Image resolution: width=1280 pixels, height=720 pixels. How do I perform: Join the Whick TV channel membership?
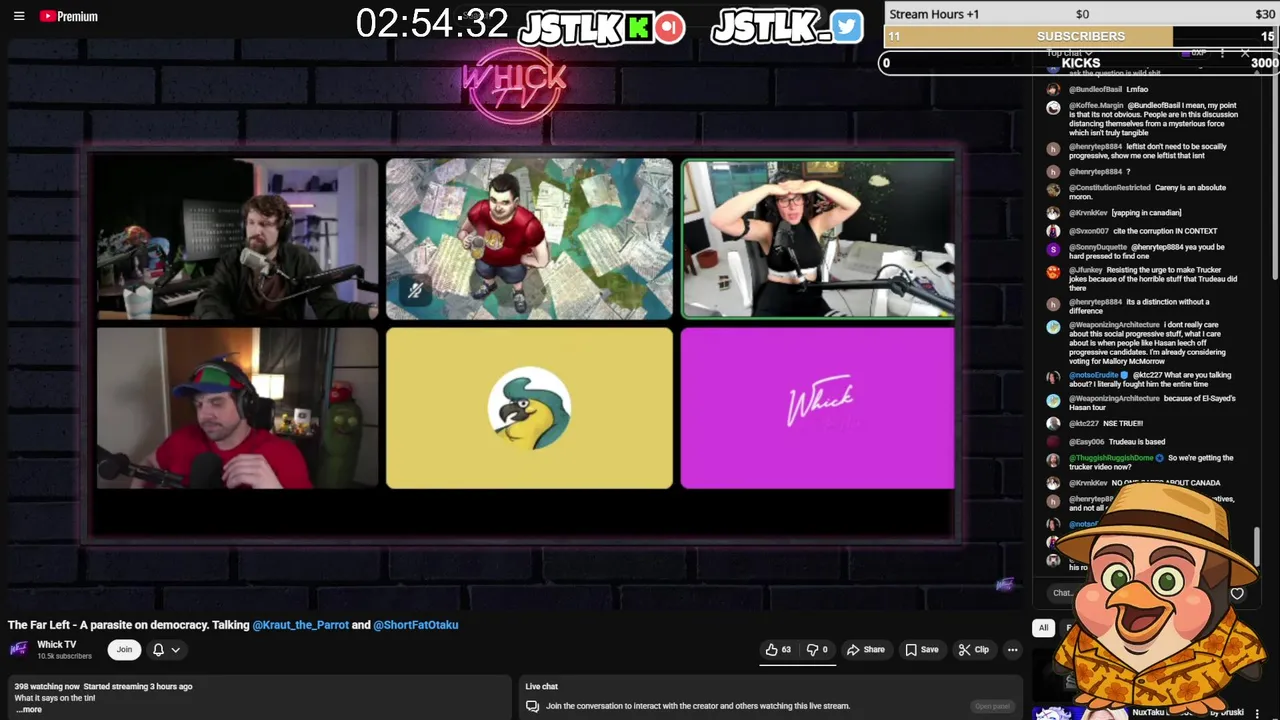click(124, 650)
